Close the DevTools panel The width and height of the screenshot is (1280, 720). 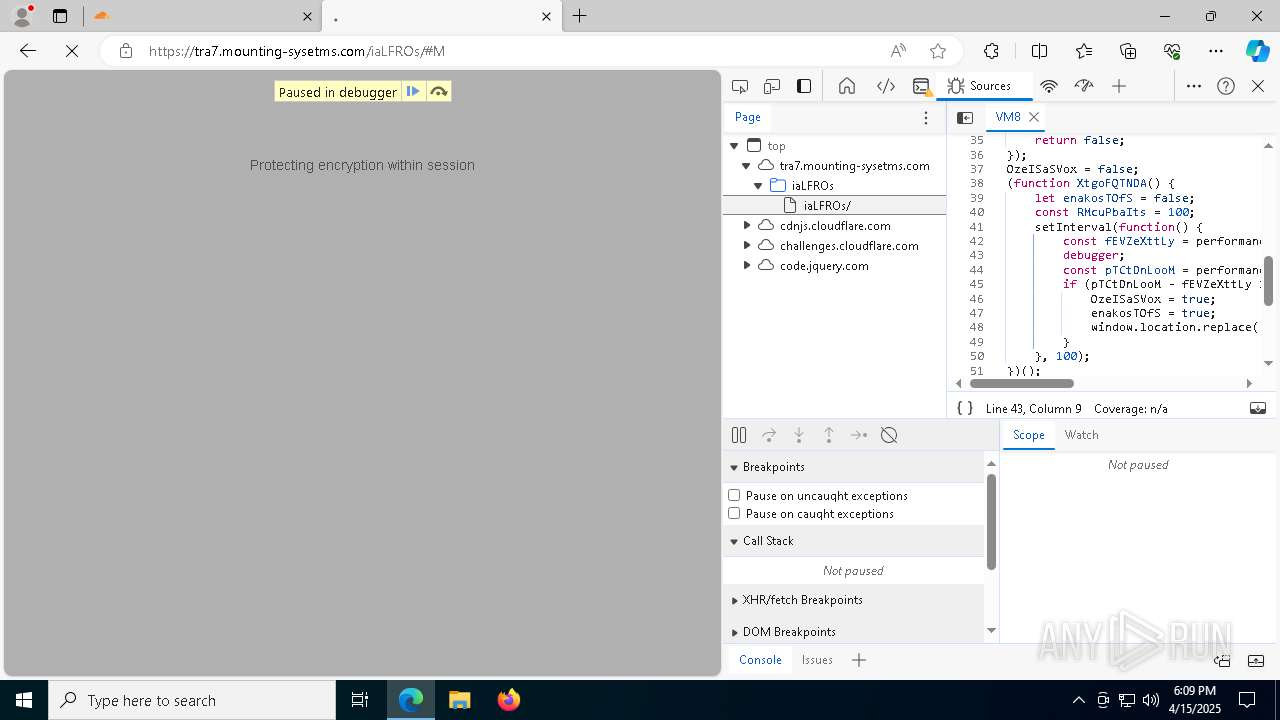tap(1258, 86)
